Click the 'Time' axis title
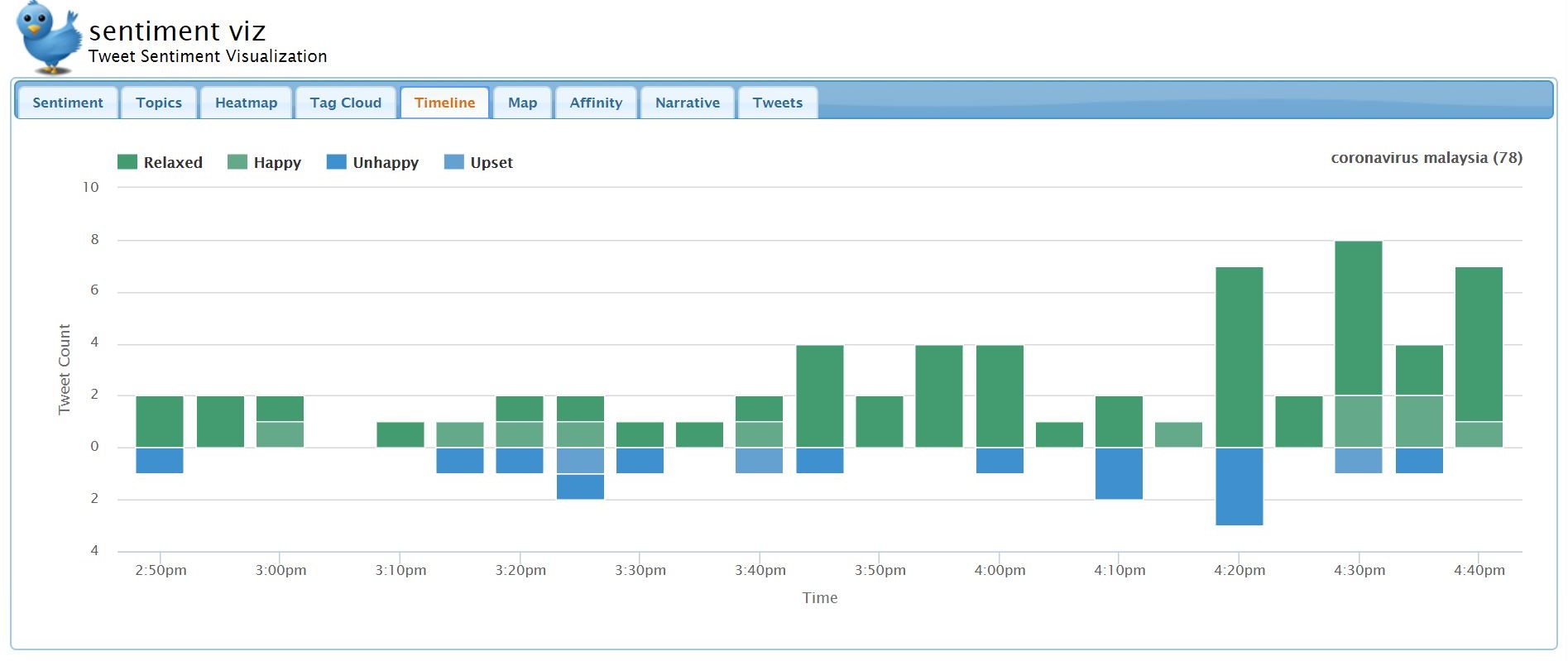Image resolution: width=1568 pixels, height=661 pixels. tap(820, 598)
